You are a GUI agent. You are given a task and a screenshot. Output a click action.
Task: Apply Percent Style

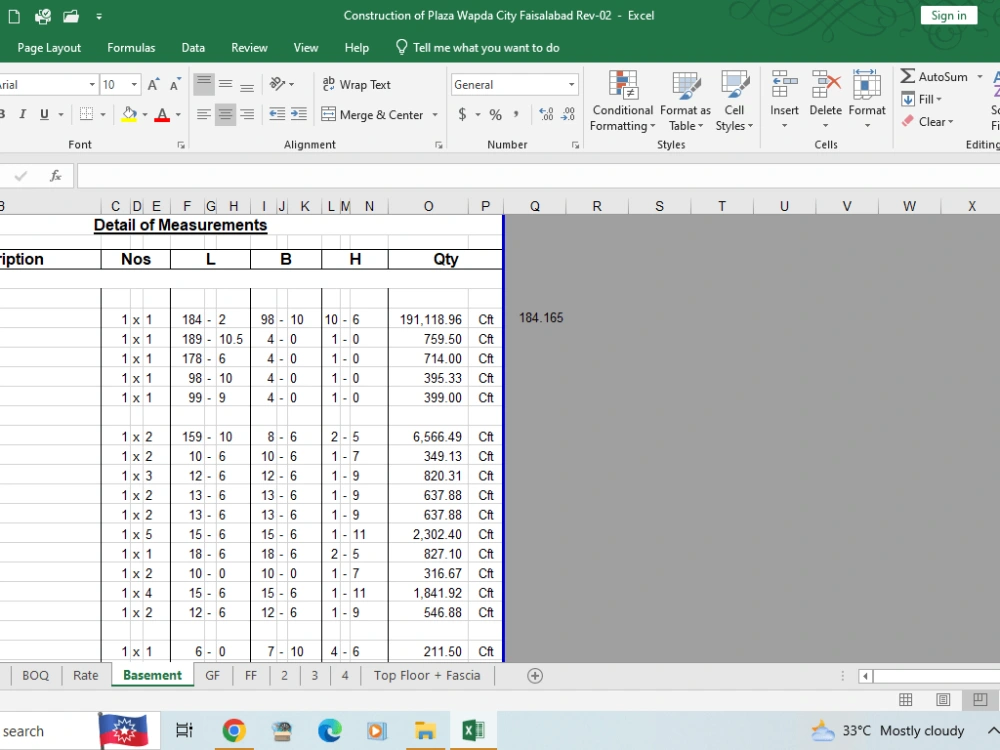pos(496,114)
